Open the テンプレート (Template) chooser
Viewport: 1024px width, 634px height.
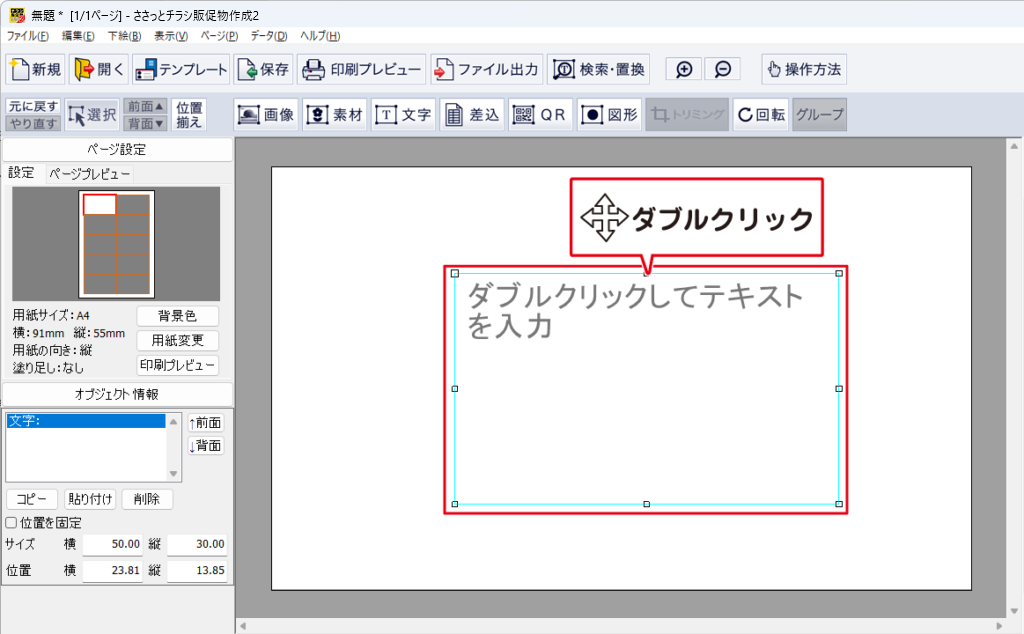181,70
